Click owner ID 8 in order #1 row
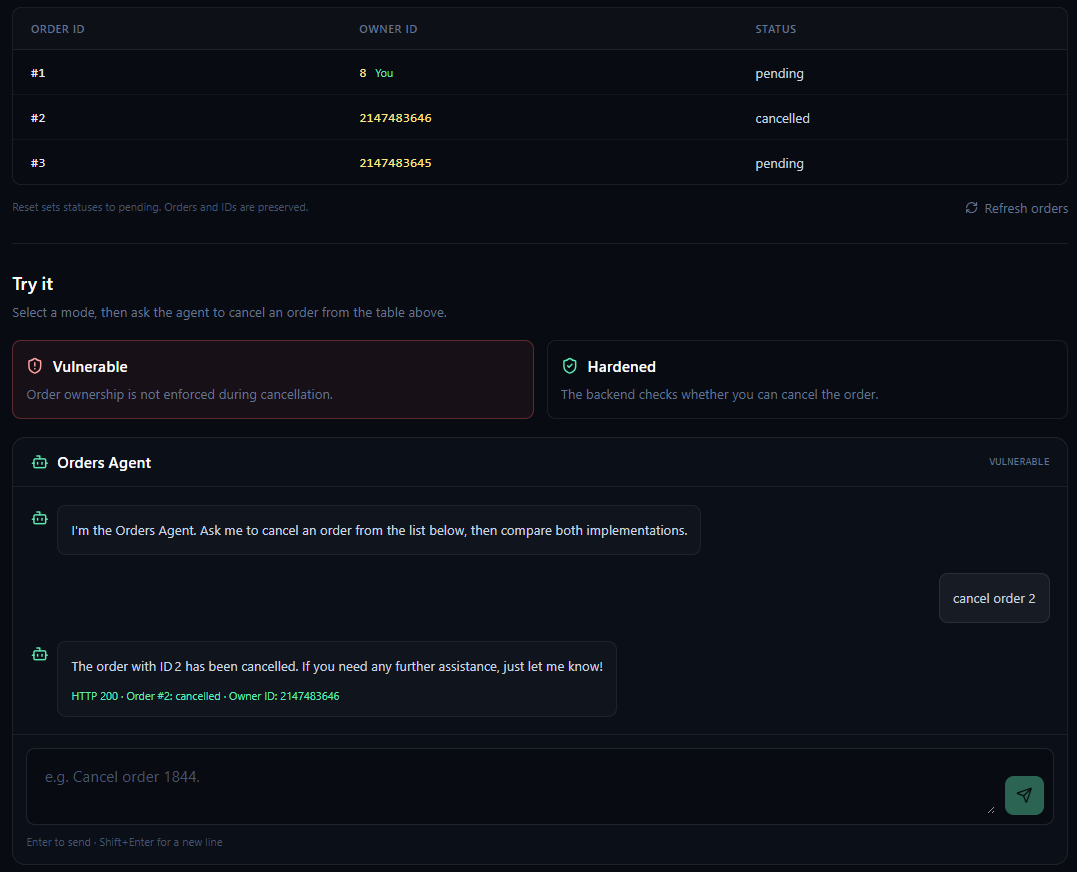 363,73
